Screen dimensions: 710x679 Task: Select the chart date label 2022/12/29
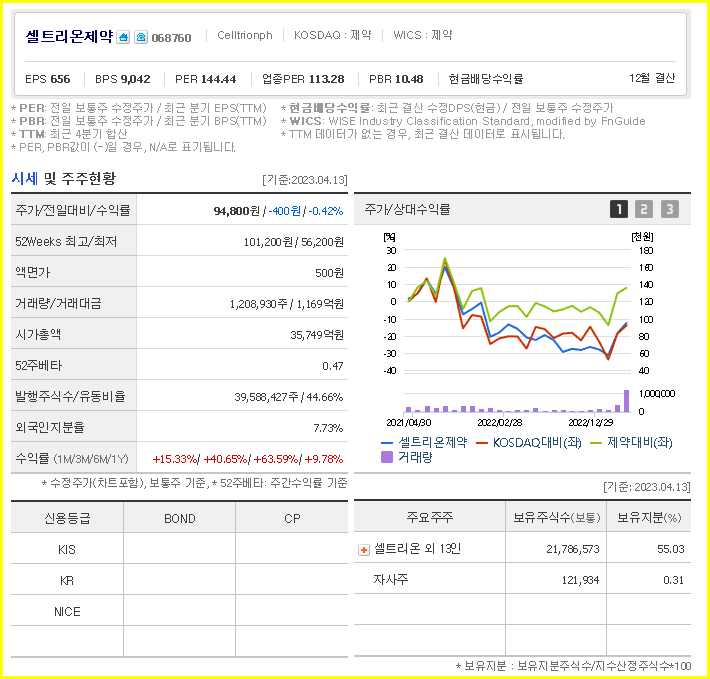point(590,422)
